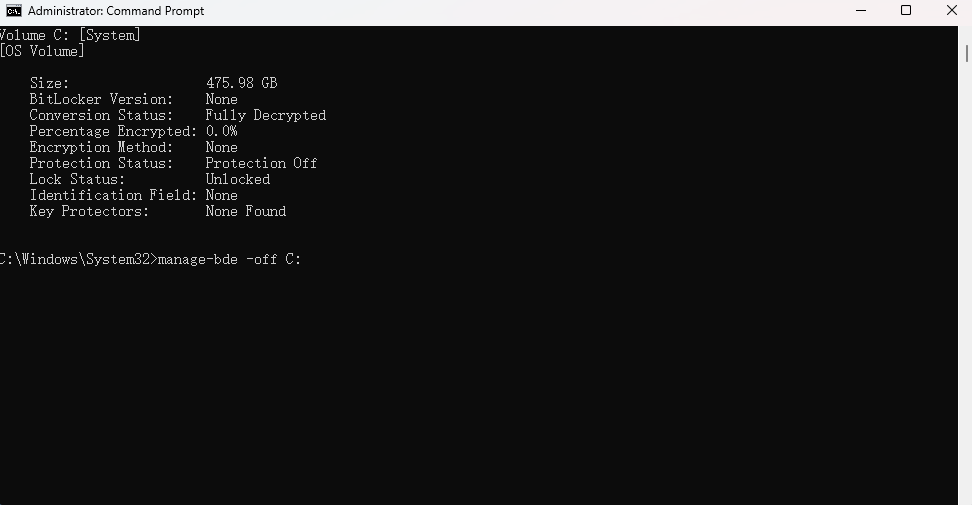Image resolution: width=972 pixels, height=505 pixels.
Task: Click the '[OS Volume]' text
Action: click(42, 51)
